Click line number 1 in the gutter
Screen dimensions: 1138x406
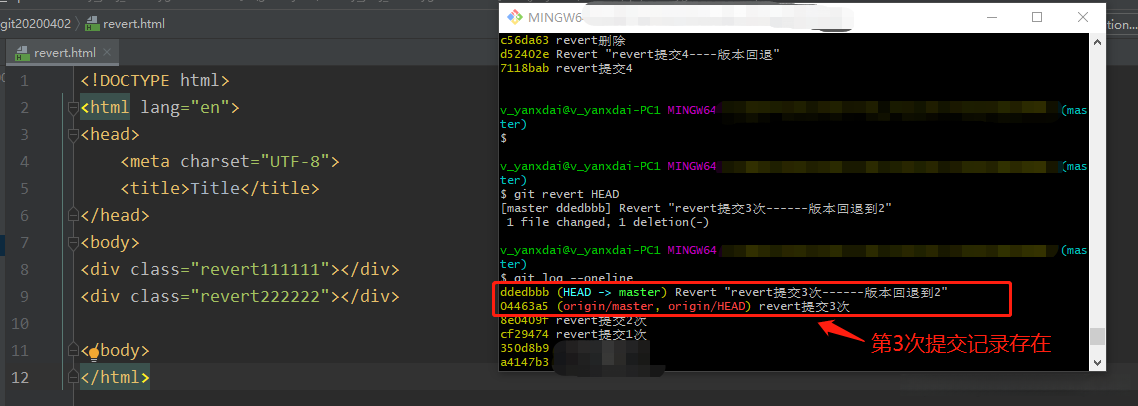point(25,80)
